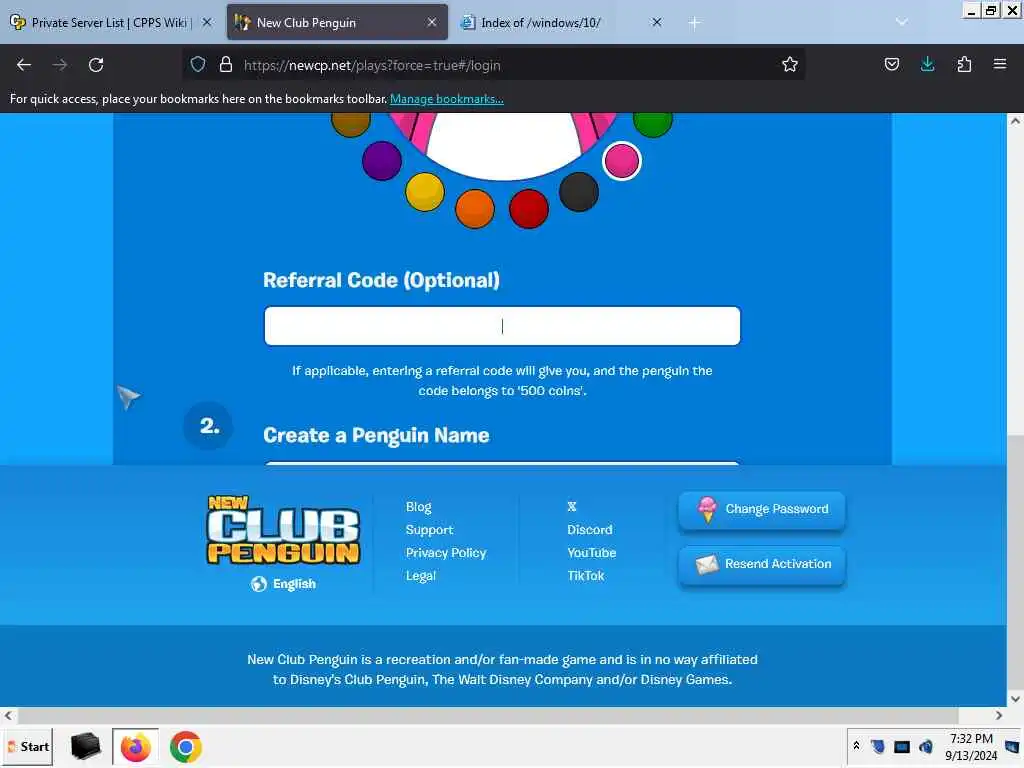Close the Private Server List tab
The width and height of the screenshot is (1024, 768).
(x=207, y=22)
